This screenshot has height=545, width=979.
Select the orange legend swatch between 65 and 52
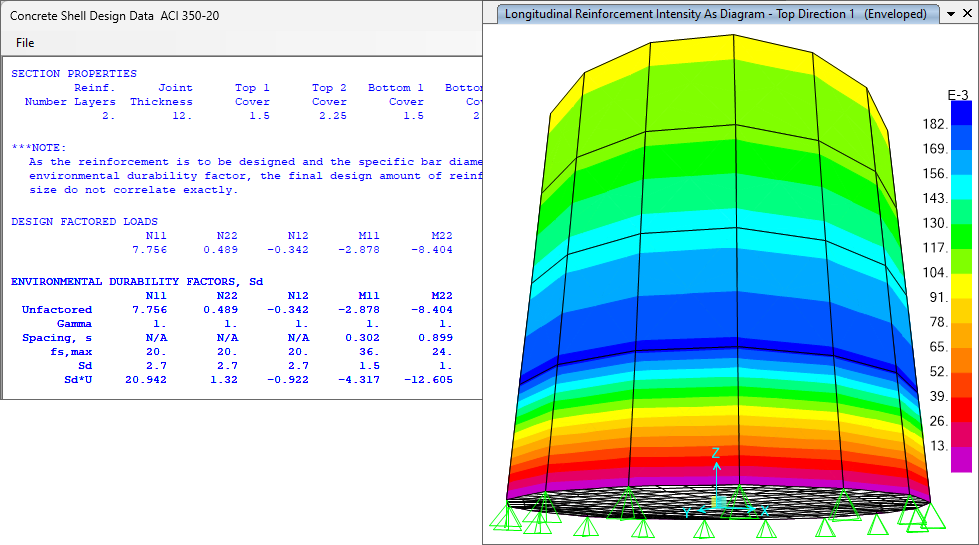[x=961, y=360]
